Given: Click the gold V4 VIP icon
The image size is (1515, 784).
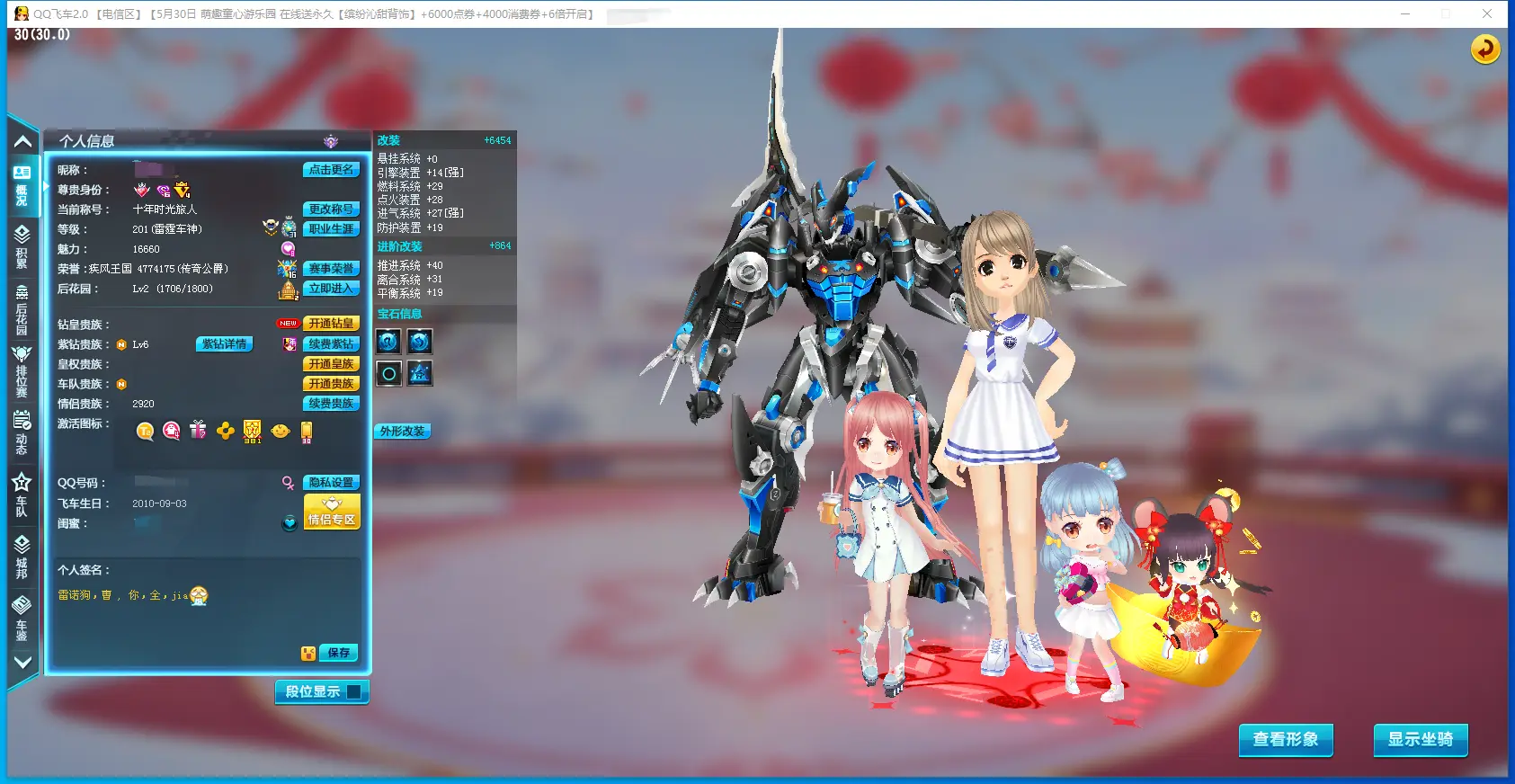Looking at the screenshot, I should tap(183, 190).
